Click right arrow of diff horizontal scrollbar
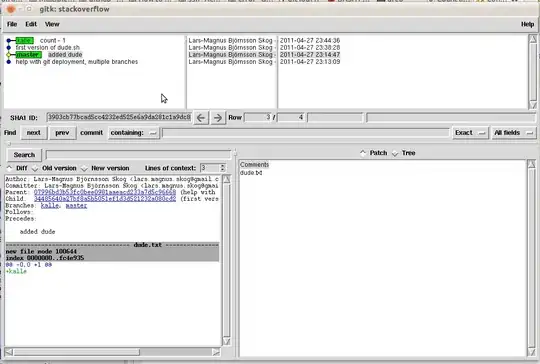The image size is (540, 364). pos(216,352)
